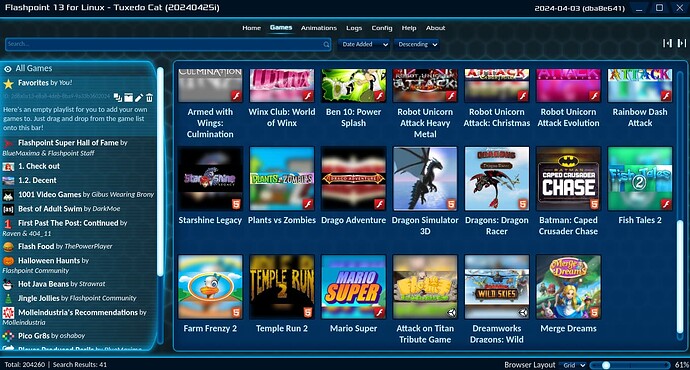The image size is (690, 370).
Task: Click the search magnifier icon
Action: coord(326,44)
